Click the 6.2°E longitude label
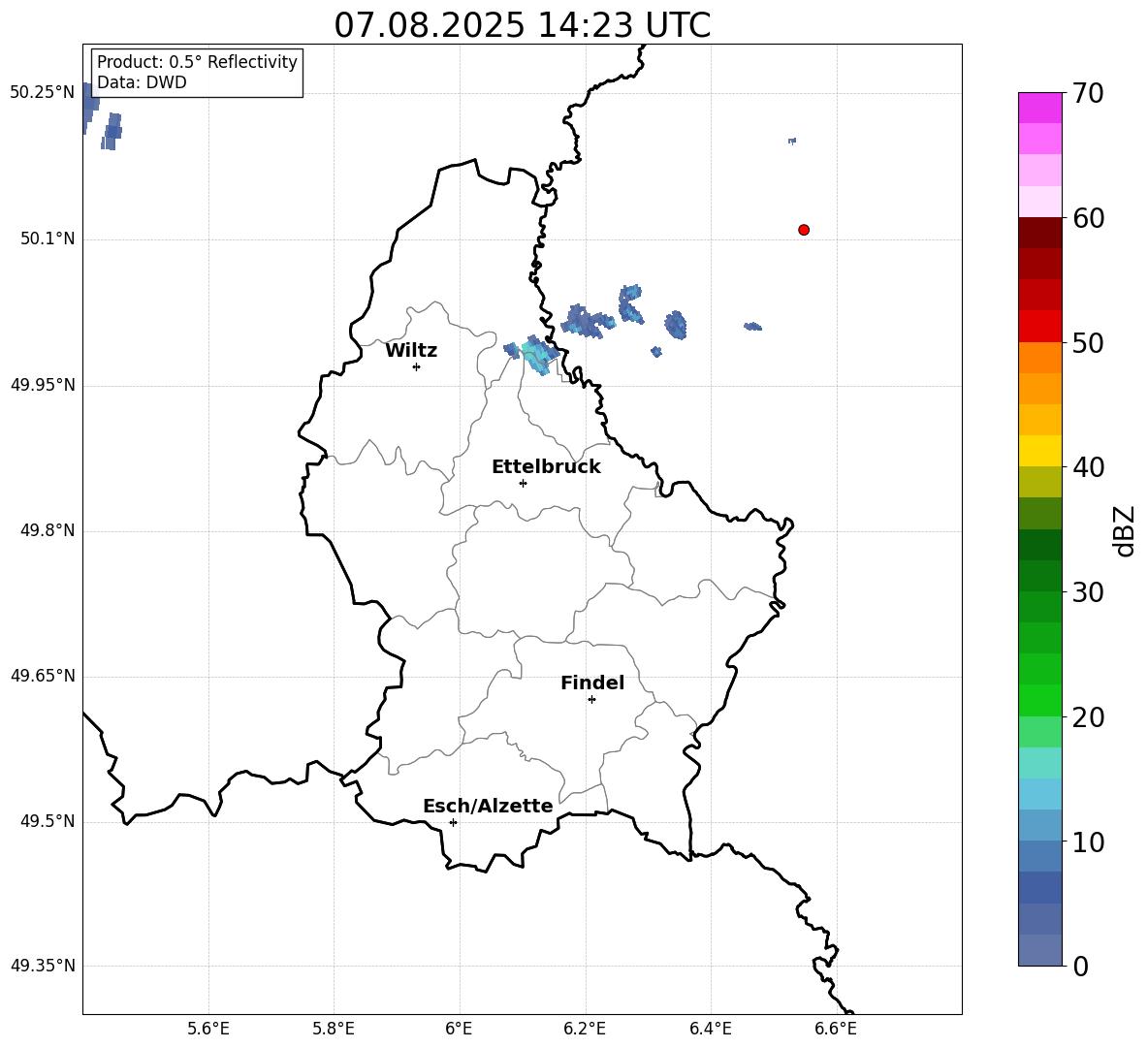 (x=585, y=1029)
